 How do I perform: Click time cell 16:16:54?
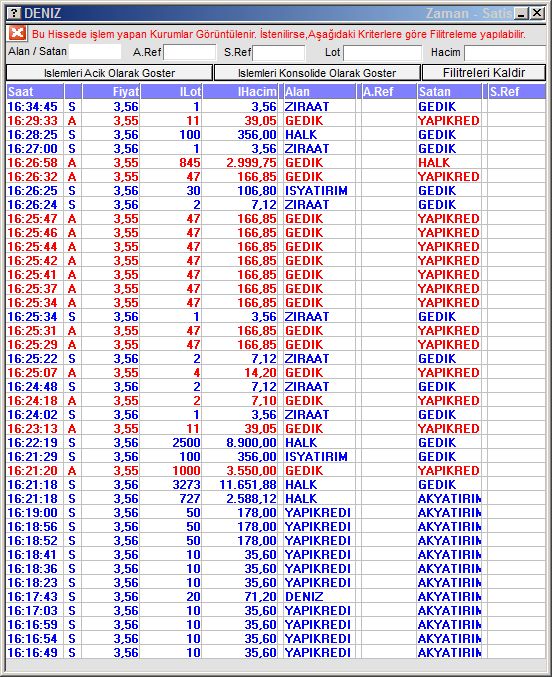32,639
